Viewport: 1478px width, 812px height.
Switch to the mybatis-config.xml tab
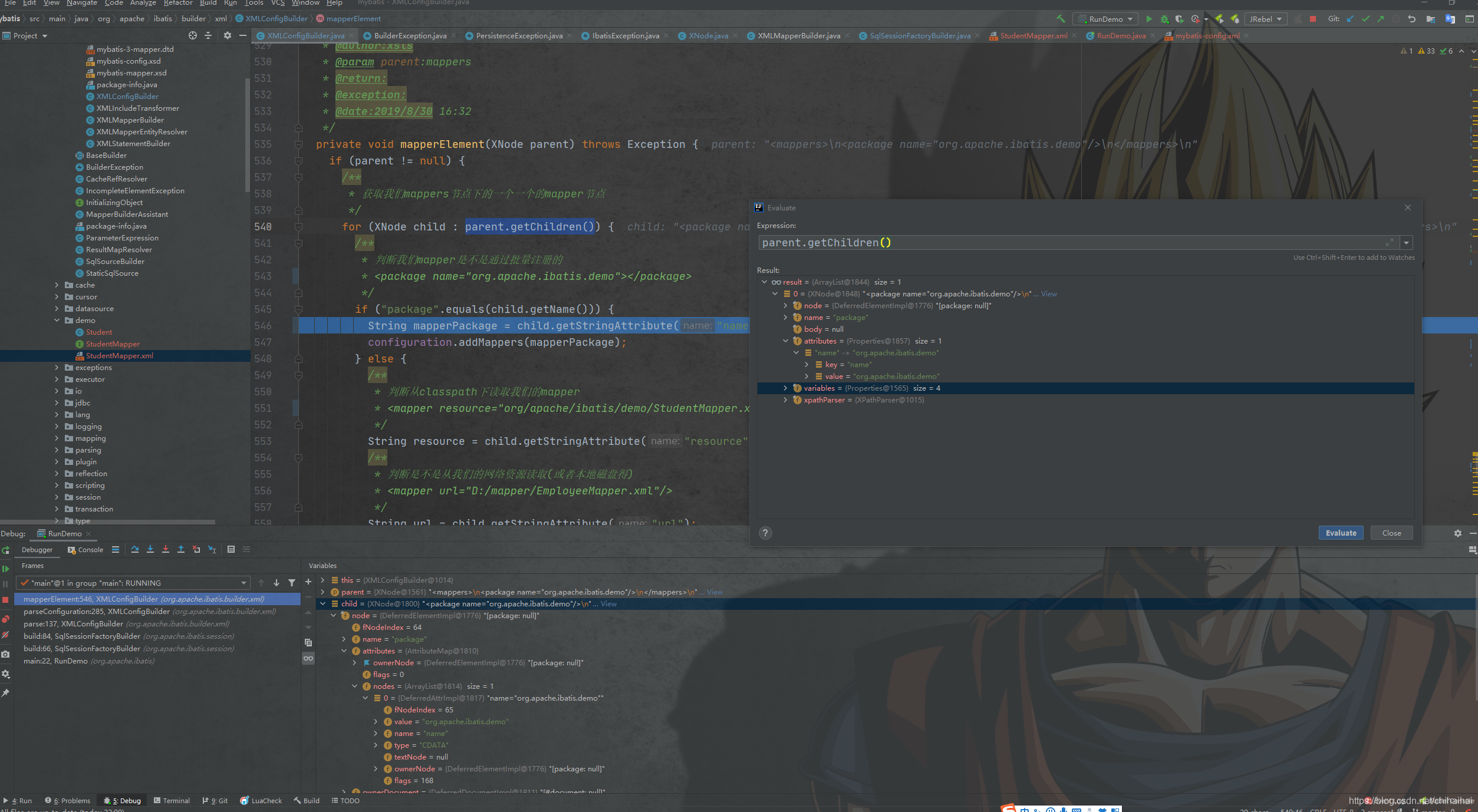click(x=1207, y=35)
